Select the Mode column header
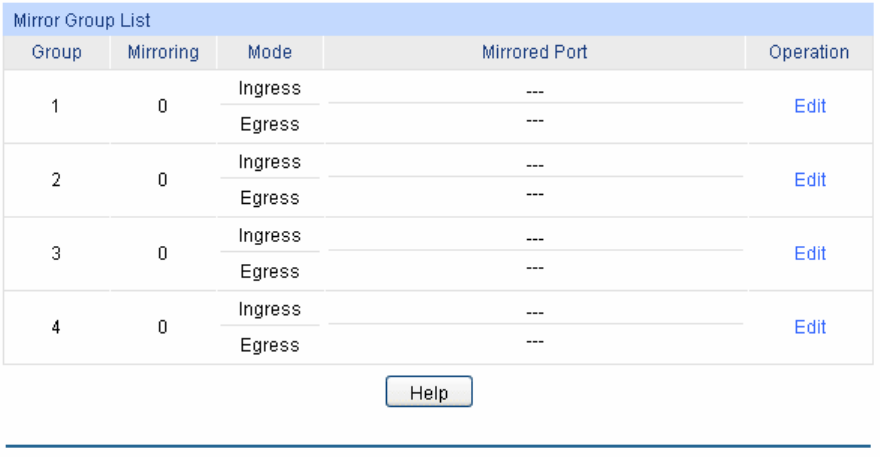 coord(270,53)
